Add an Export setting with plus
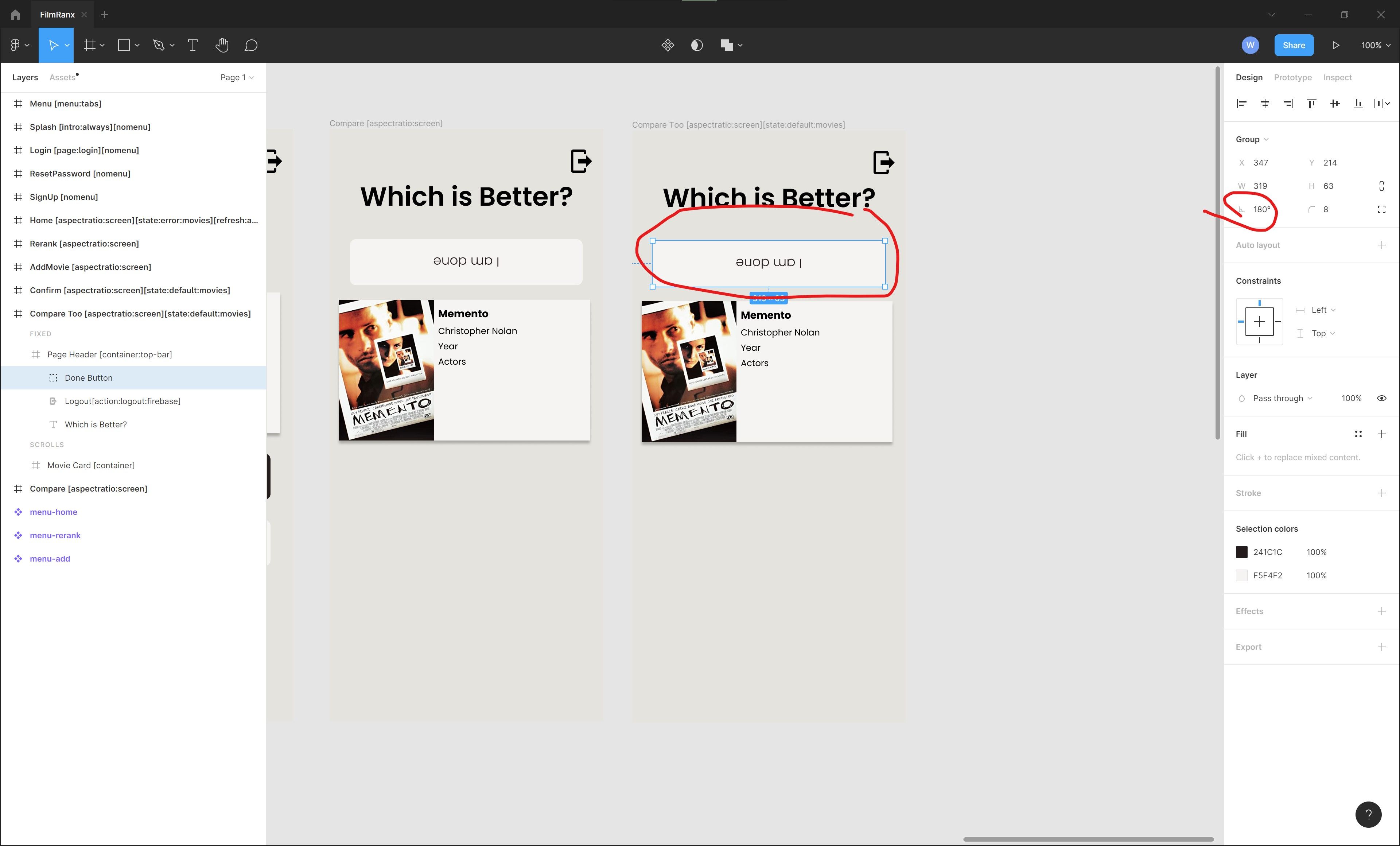Viewport: 1400px width, 846px height. (x=1381, y=647)
